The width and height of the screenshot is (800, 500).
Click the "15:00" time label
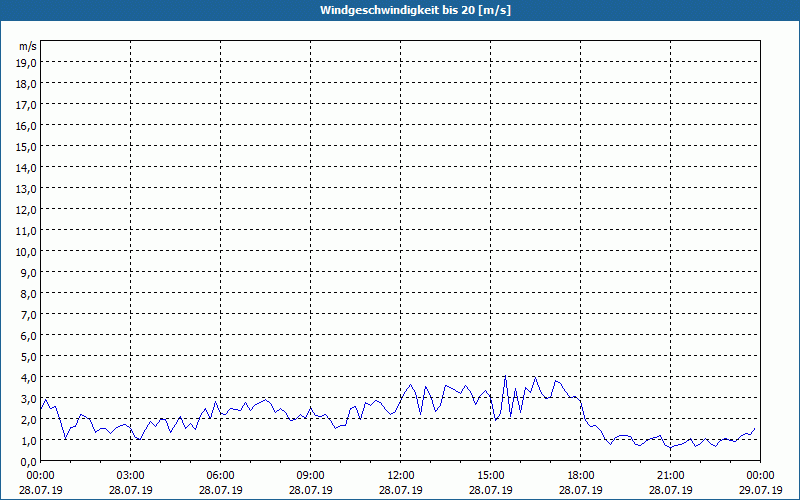coord(491,476)
